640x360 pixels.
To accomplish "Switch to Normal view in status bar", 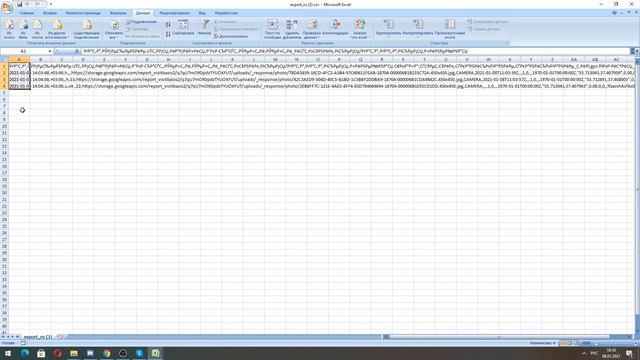I will coord(563,343).
